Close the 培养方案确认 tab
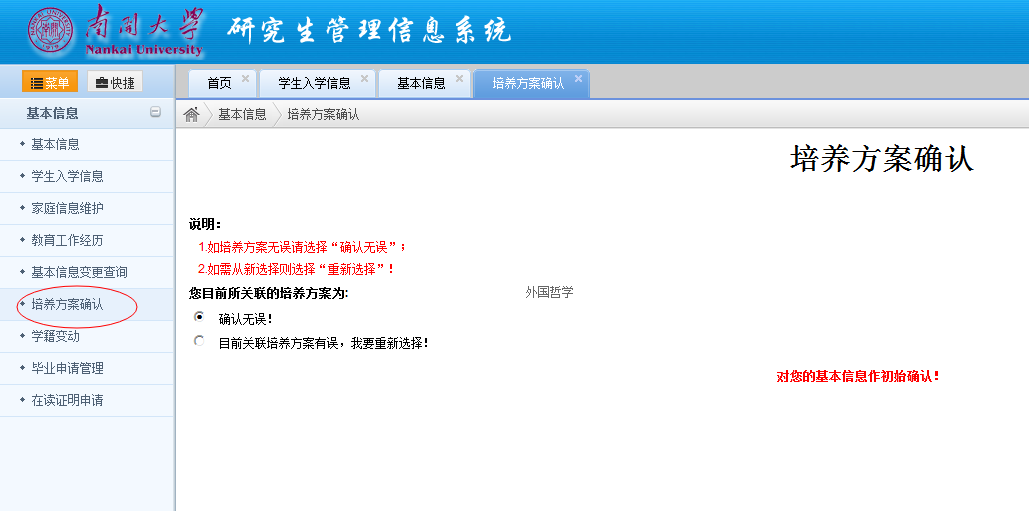The image size is (1029, 511). point(577,78)
